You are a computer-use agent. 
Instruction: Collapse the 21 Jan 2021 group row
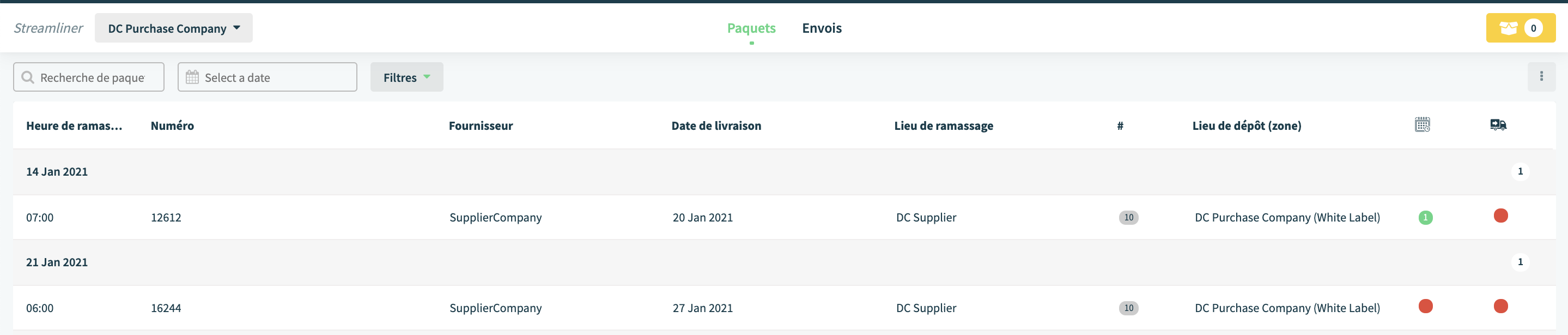coord(784,262)
